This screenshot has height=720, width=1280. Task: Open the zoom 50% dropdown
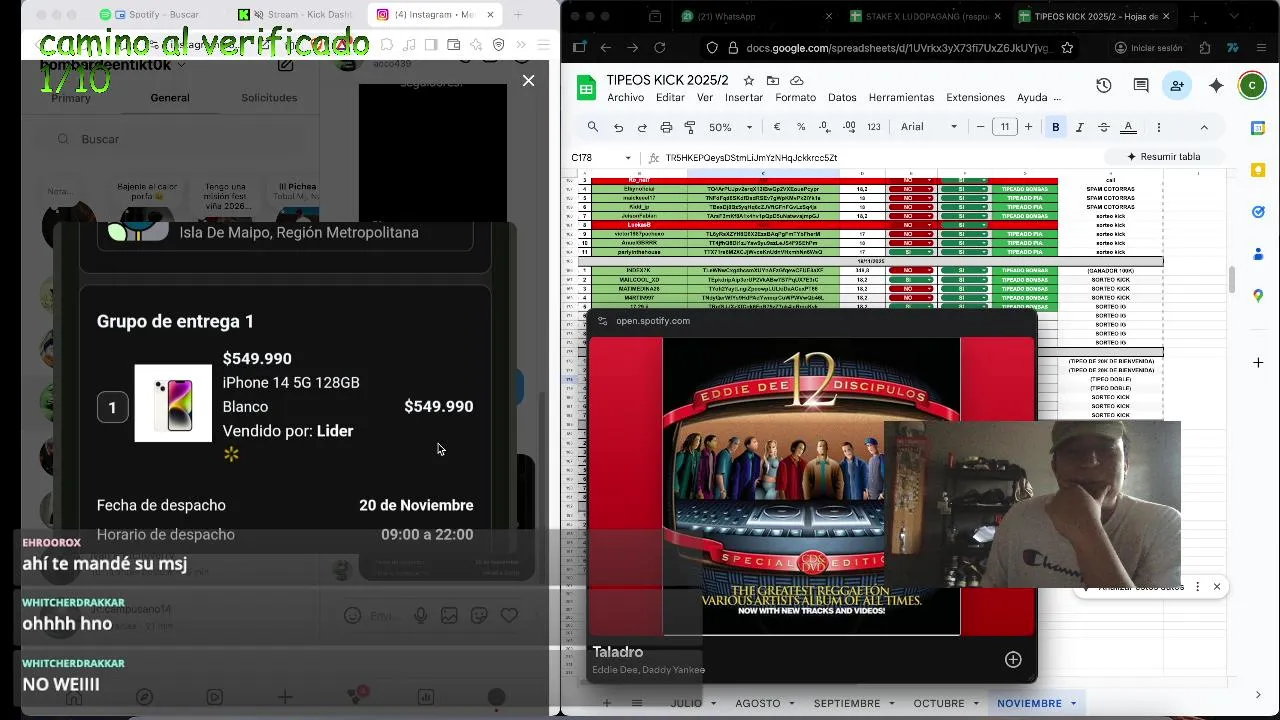731,127
